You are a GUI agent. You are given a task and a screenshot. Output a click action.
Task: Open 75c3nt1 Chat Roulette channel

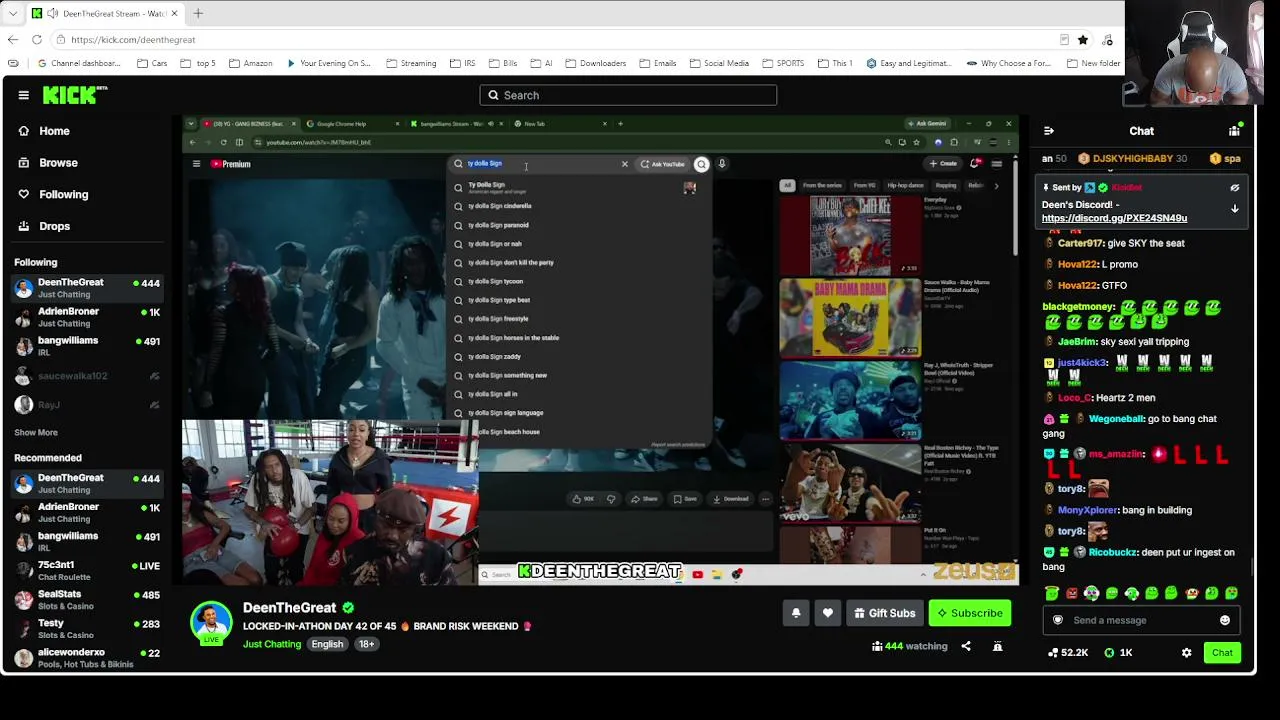click(87, 571)
